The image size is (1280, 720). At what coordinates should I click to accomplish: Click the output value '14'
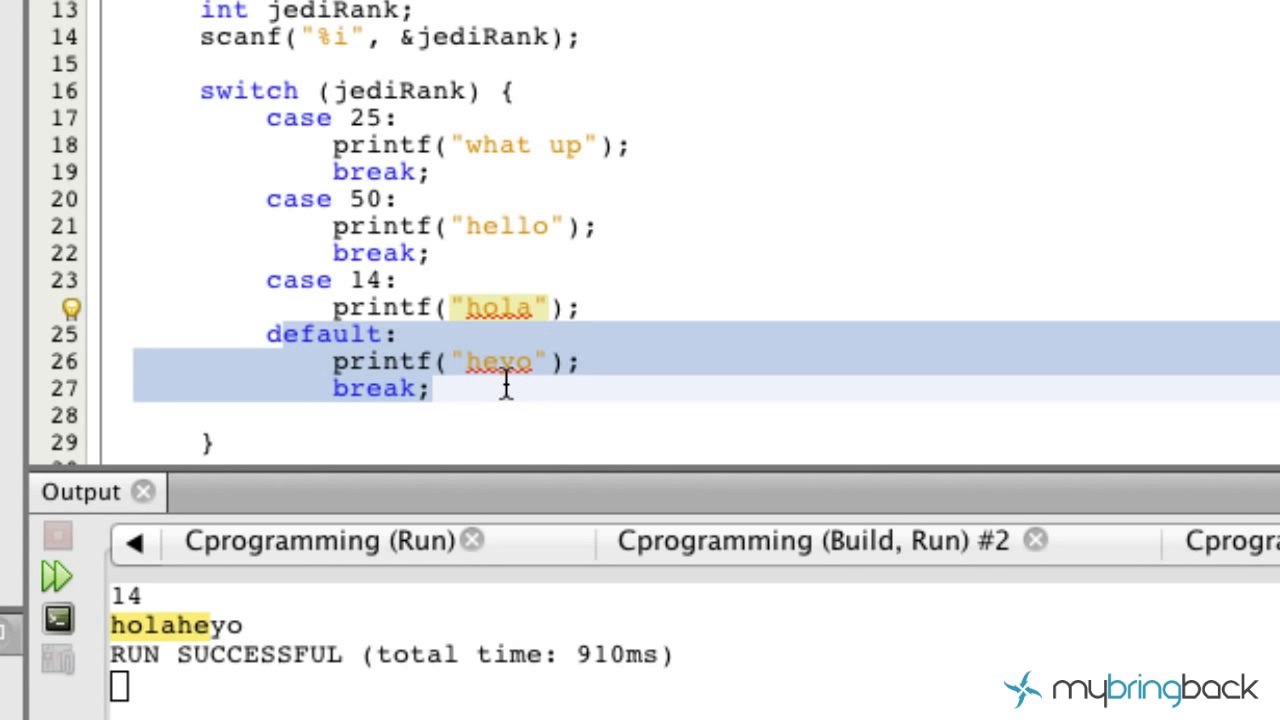pos(126,597)
